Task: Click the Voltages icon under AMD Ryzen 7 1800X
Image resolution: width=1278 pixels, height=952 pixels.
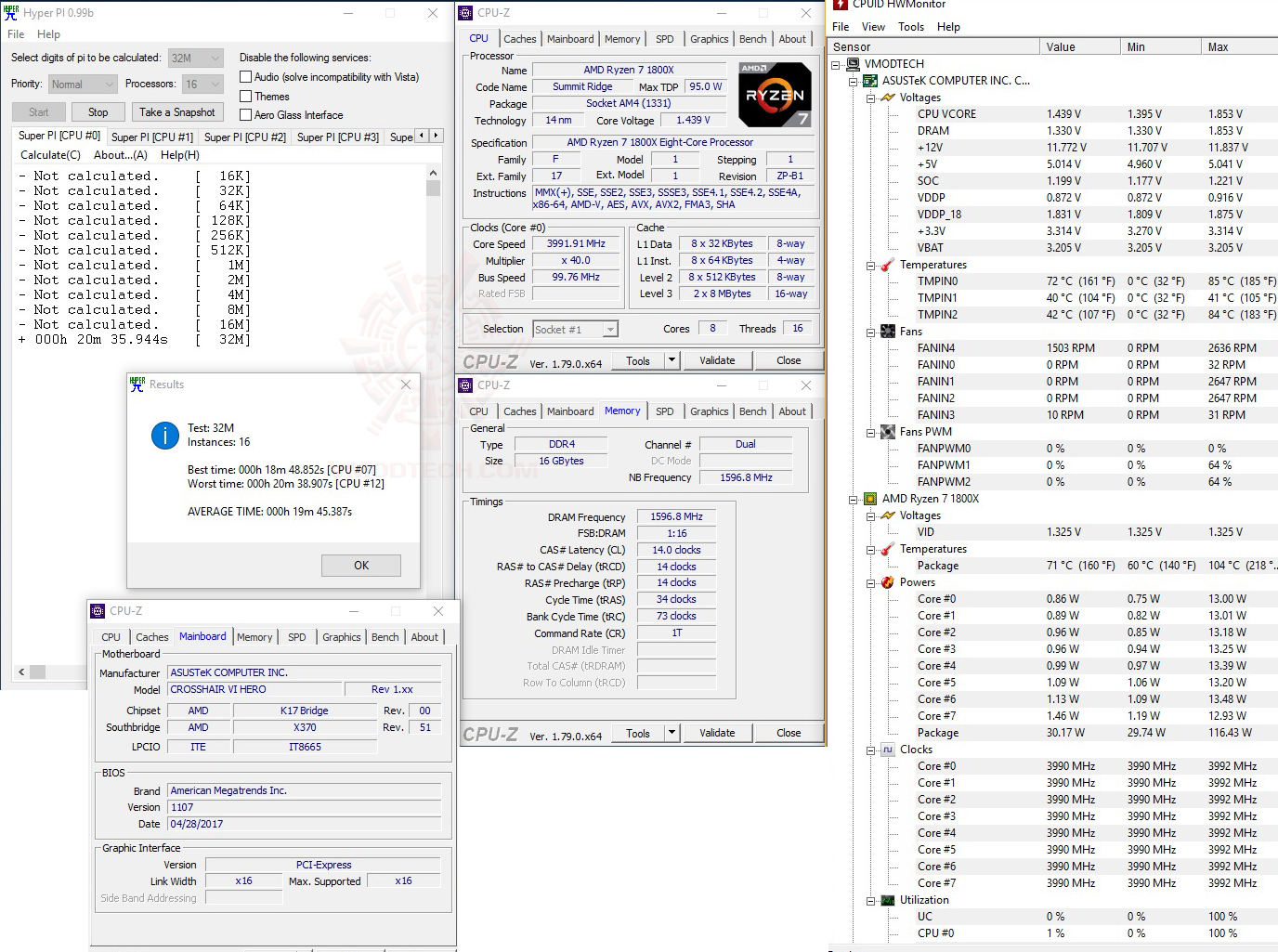Action: (888, 515)
